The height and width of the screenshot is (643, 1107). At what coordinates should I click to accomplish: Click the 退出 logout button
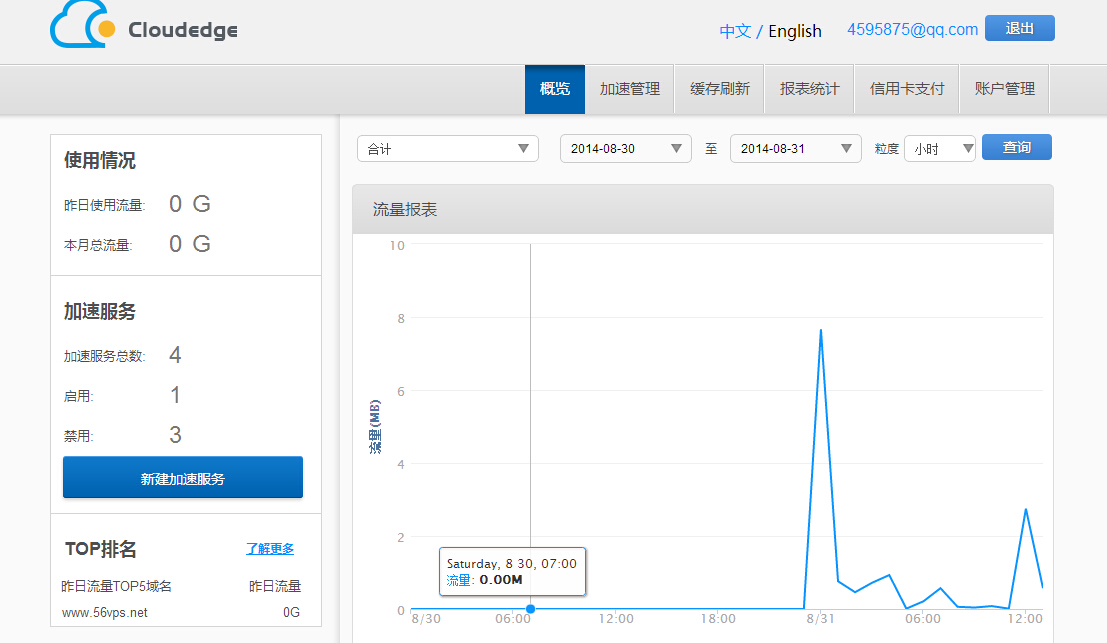click(1019, 28)
